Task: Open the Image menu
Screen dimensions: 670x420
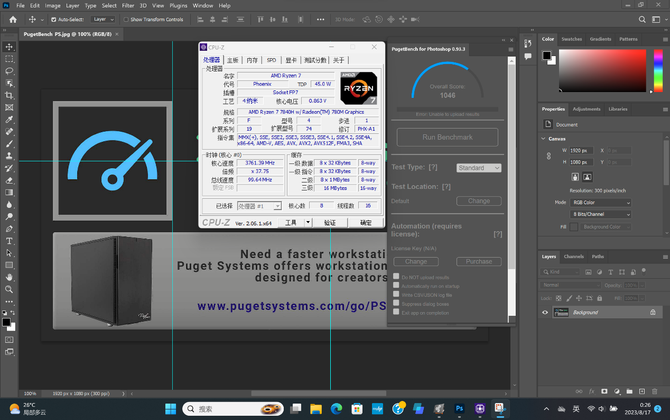Action: tap(53, 6)
